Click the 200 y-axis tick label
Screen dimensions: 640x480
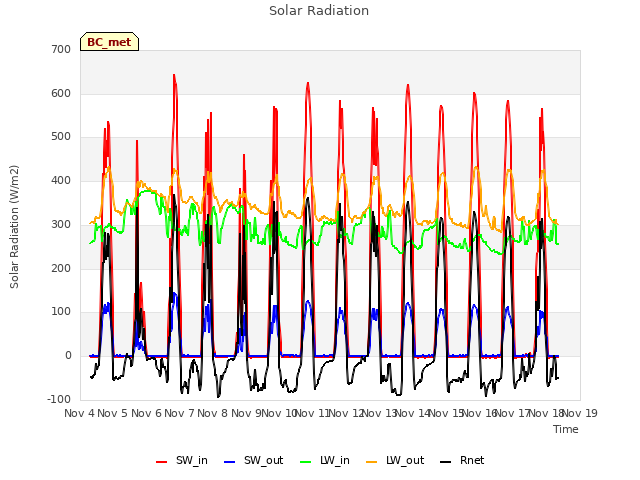coord(61,268)
